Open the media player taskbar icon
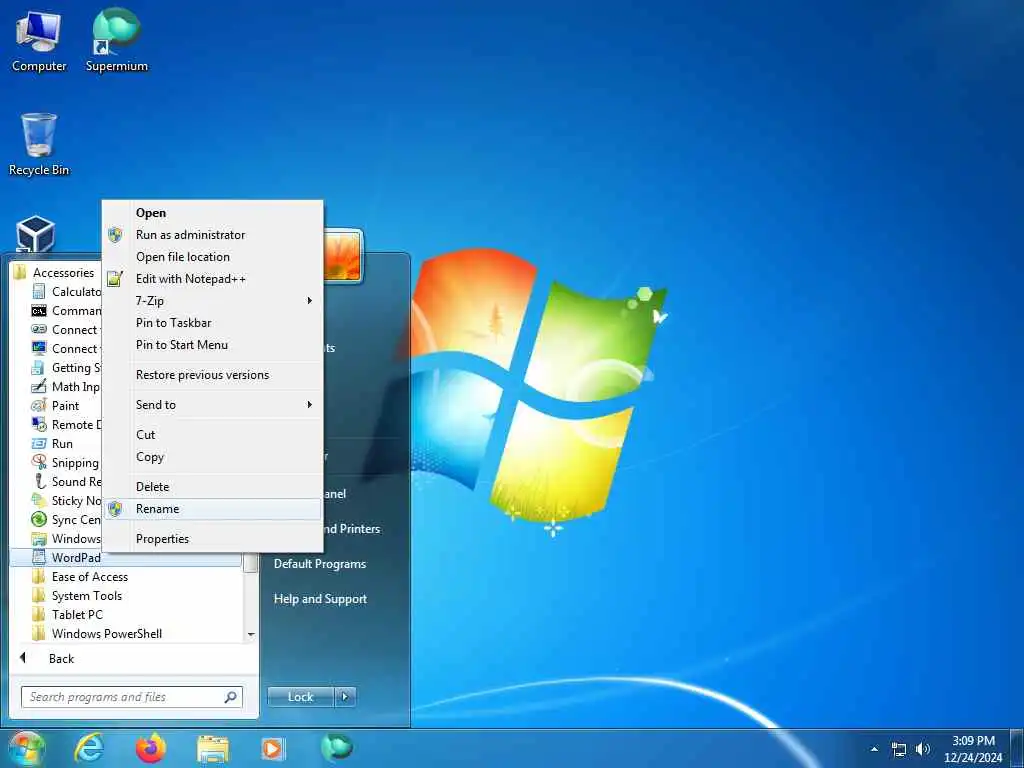 273,749
